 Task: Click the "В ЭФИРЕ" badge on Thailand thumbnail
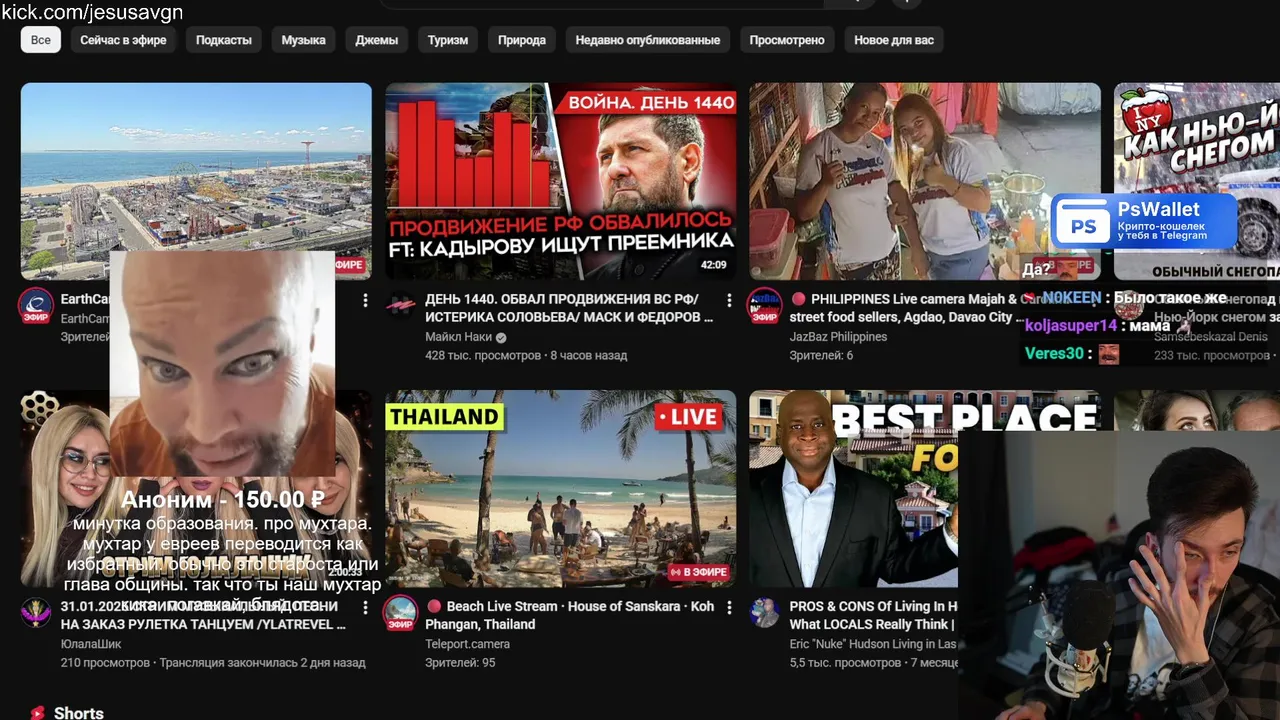698,572
